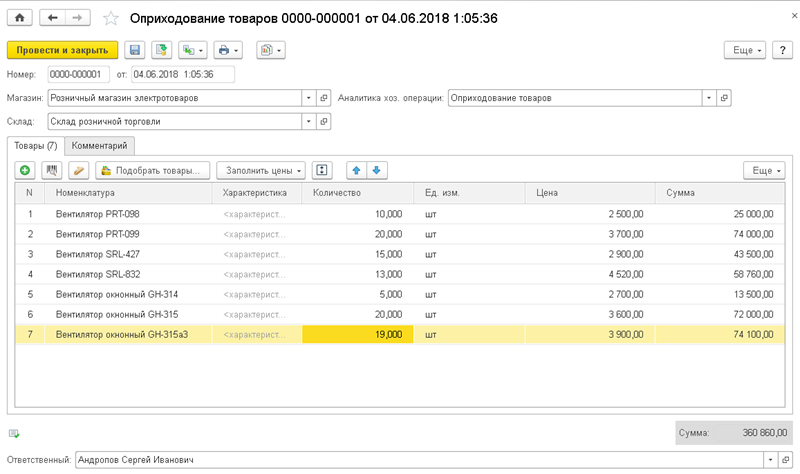This screenshot has height=474, width=800.
Task: Select row Вентилятор оконный GH-315
Action: coord(399,314)
